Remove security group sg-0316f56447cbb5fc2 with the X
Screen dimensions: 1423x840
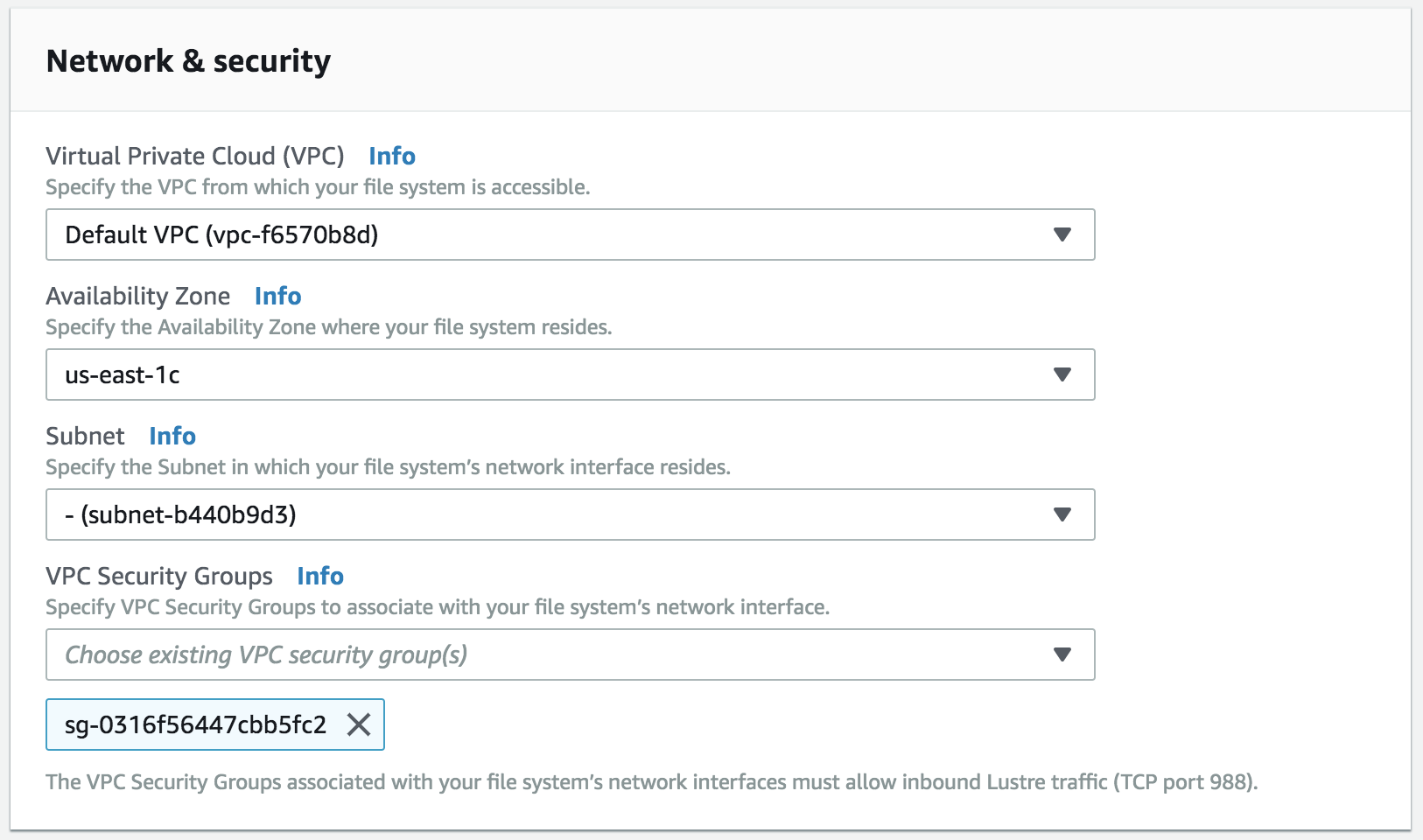pyautogui.click(x=359, y=724)
